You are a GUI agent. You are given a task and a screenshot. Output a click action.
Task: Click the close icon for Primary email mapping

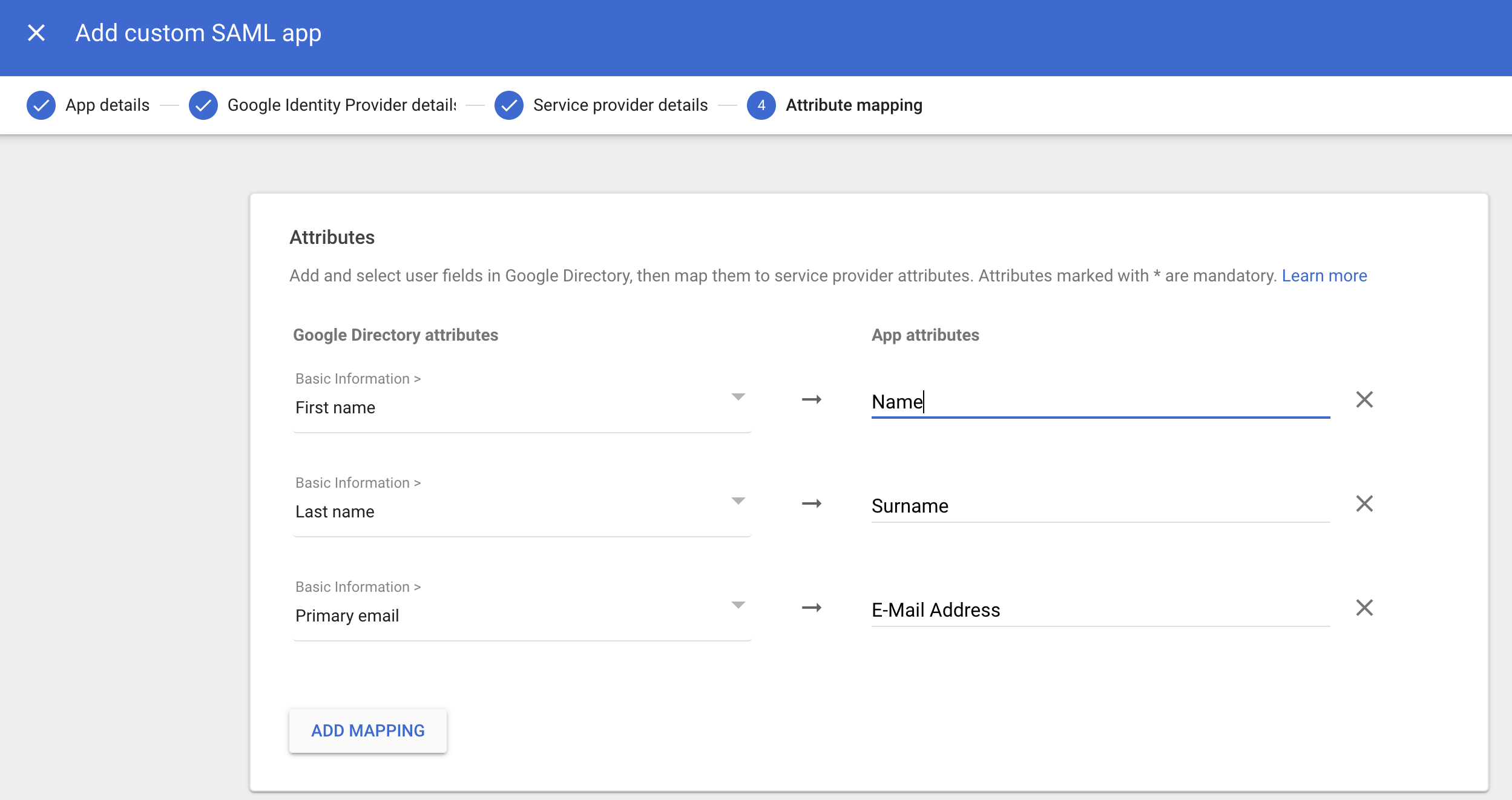pyautogui.click(x=1362, y=607)
